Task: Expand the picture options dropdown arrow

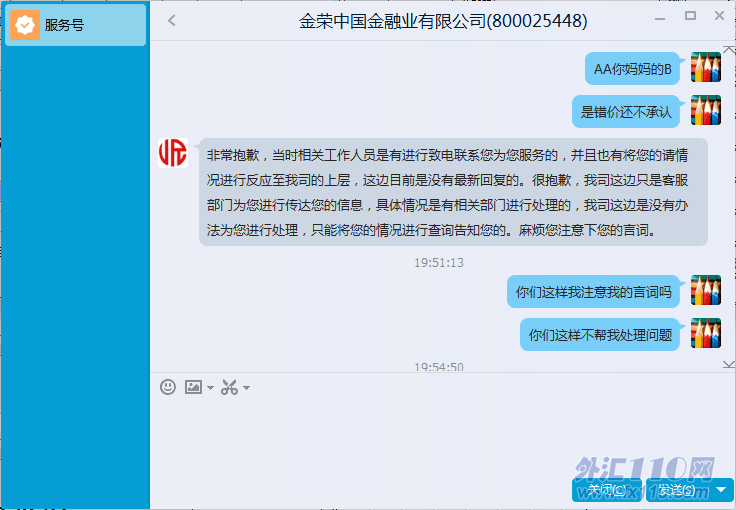Action: click(210, 388)
